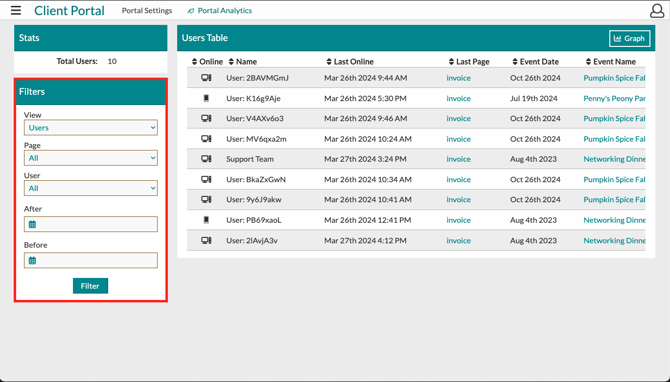Click desktop device icon for User: 2lAvjA3v
670x382 pixels.
click(206, 241)
